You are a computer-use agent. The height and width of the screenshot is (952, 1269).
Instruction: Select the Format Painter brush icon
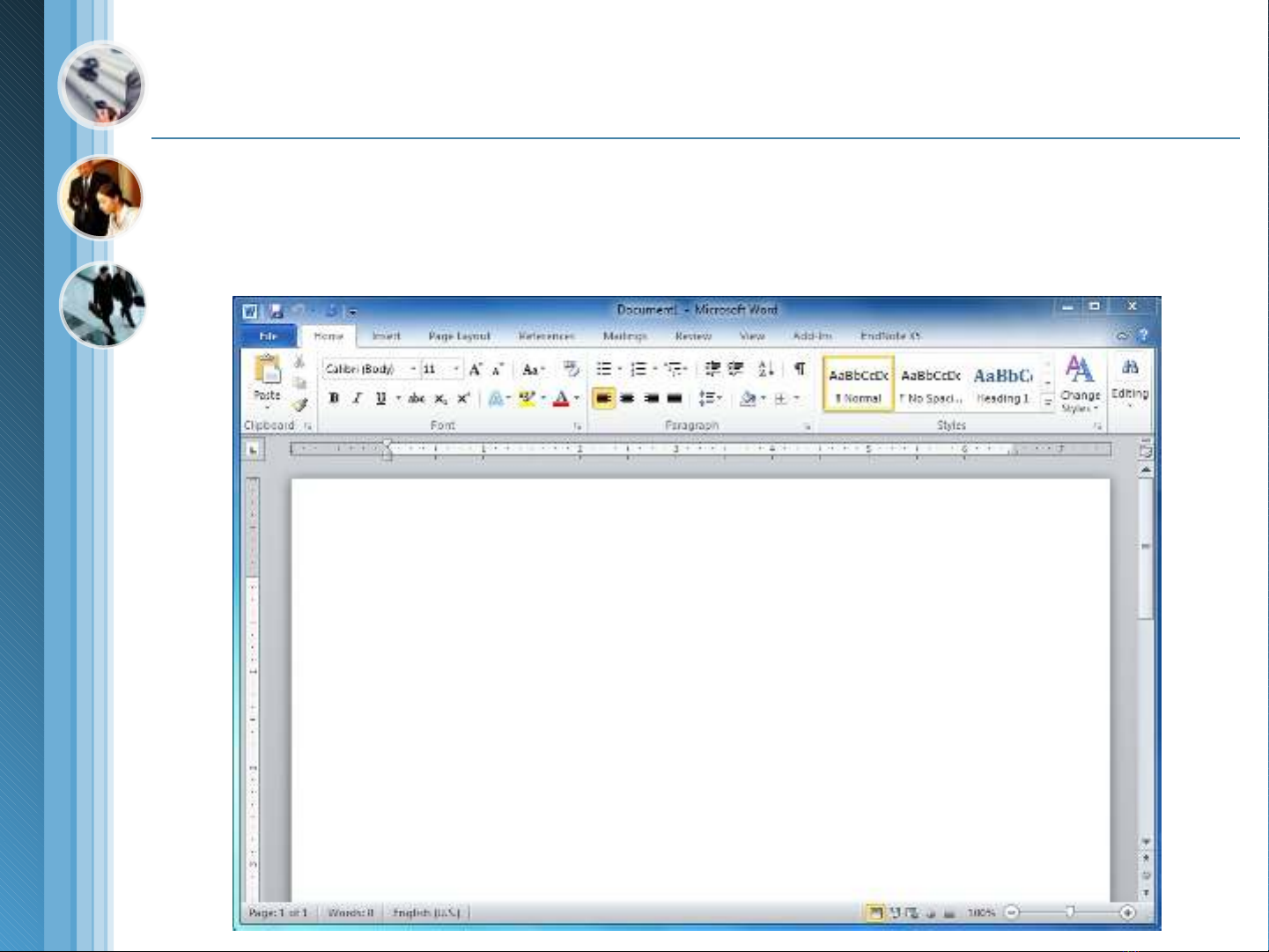click(x=300, y=405)
